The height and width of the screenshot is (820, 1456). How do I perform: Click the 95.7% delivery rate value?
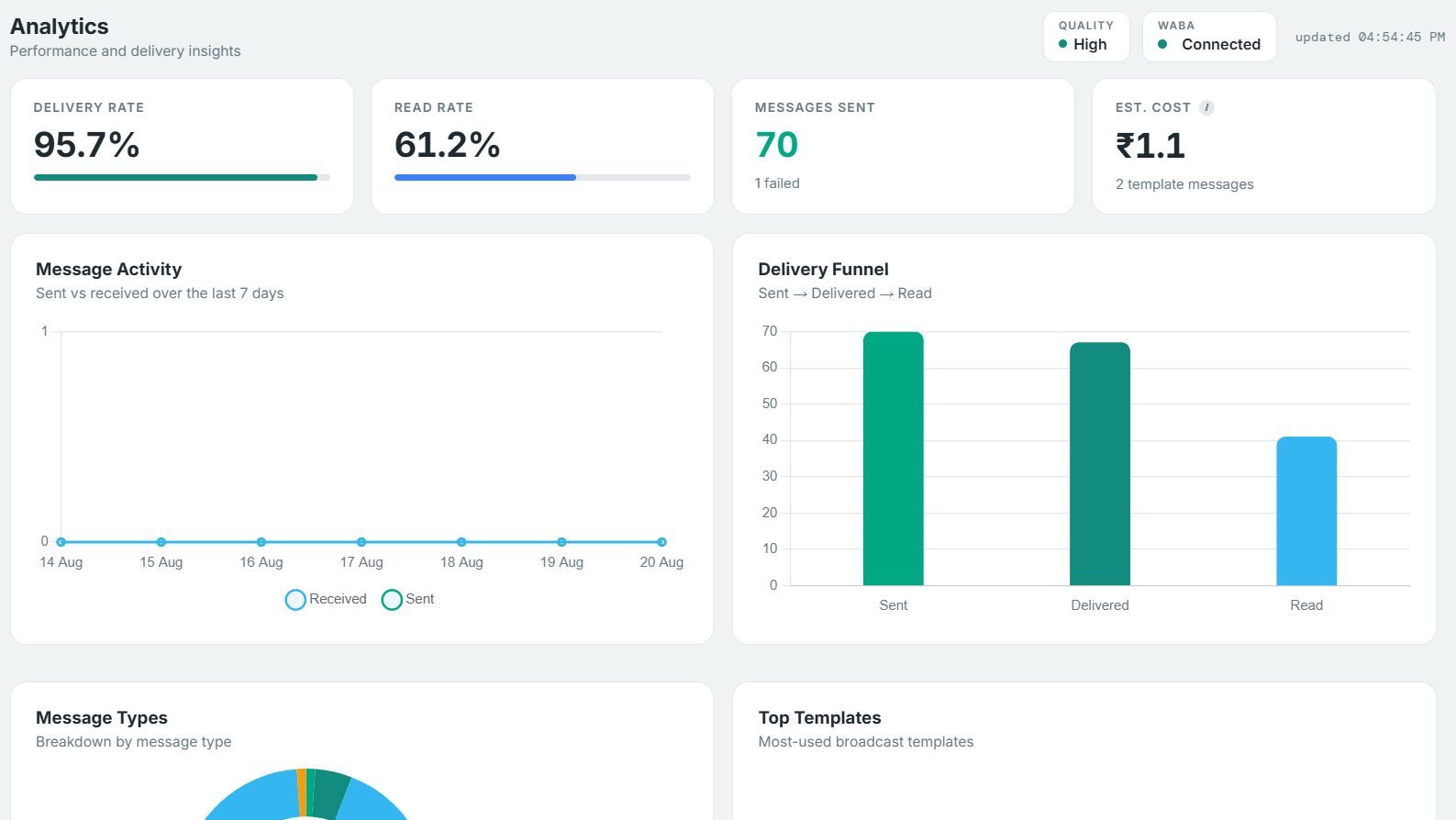[87, 145]
